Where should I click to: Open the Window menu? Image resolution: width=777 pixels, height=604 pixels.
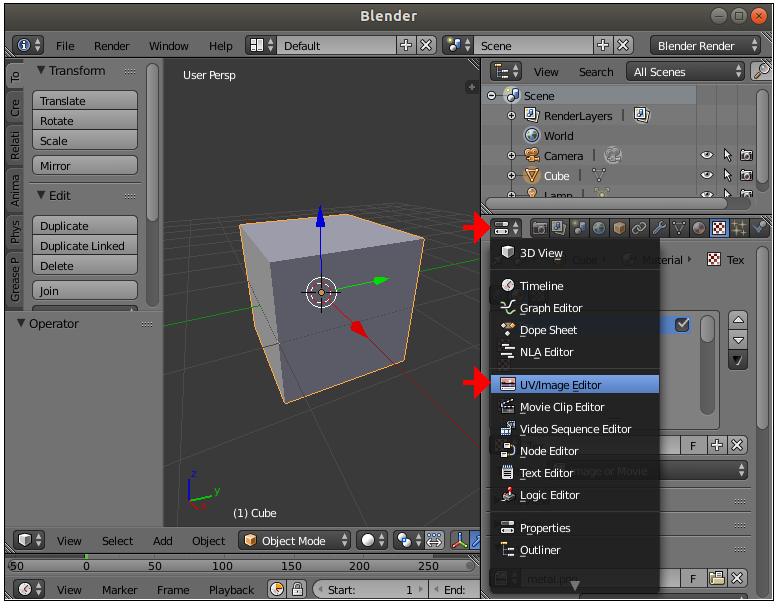click(x=168, y=46)
